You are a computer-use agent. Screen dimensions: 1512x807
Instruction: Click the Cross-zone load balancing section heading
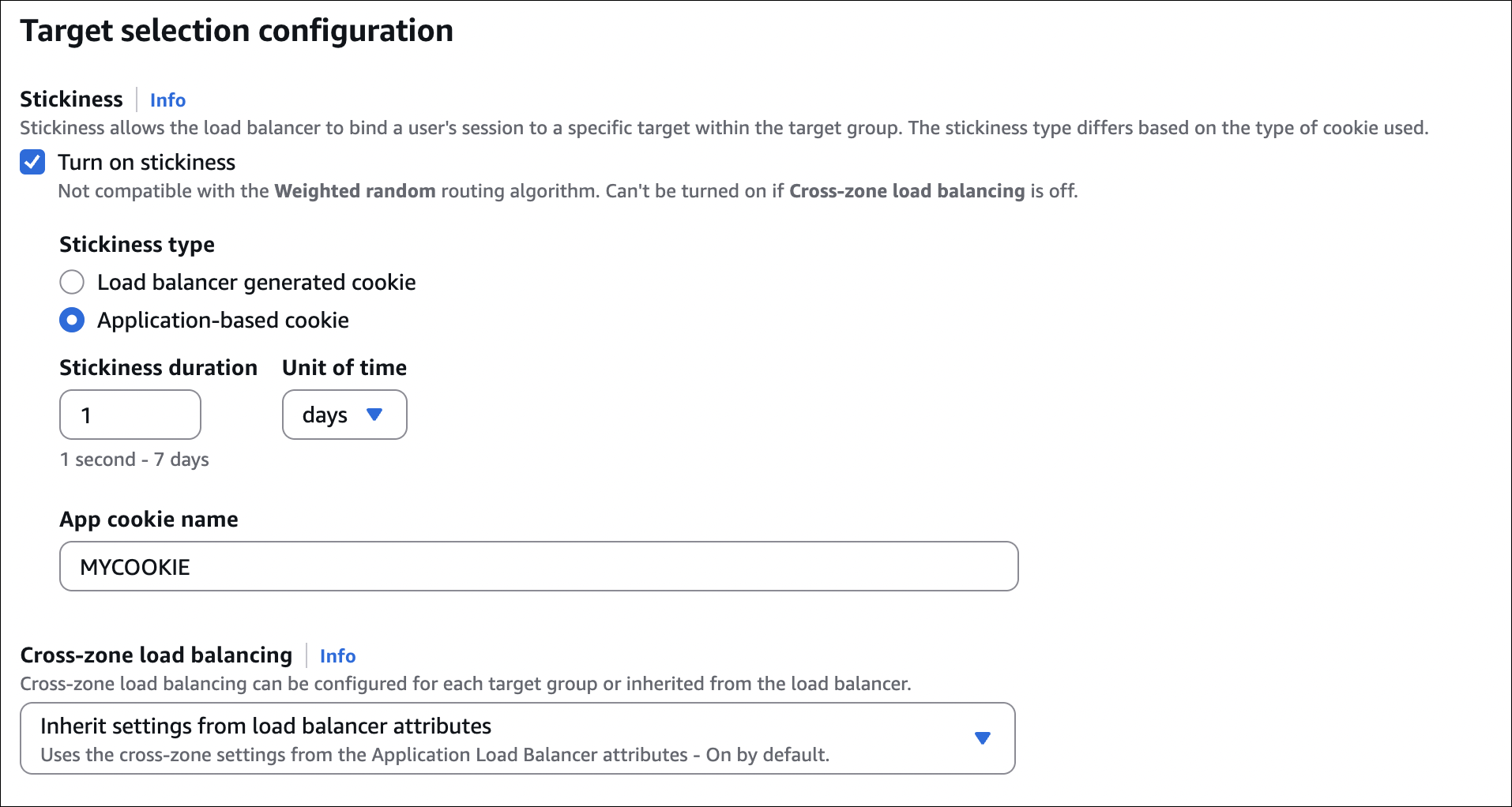point(156,655)
